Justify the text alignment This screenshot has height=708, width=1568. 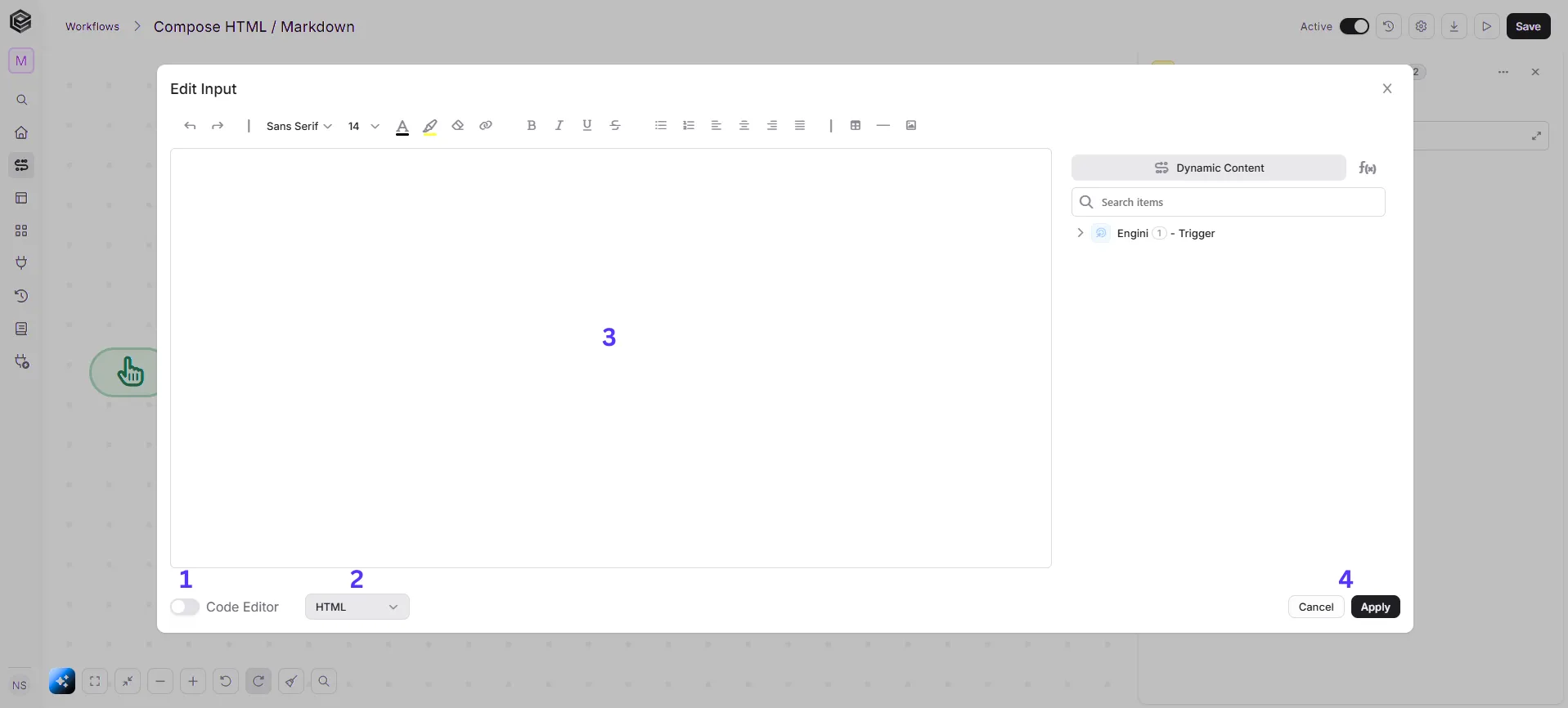(x=800, y=126)
